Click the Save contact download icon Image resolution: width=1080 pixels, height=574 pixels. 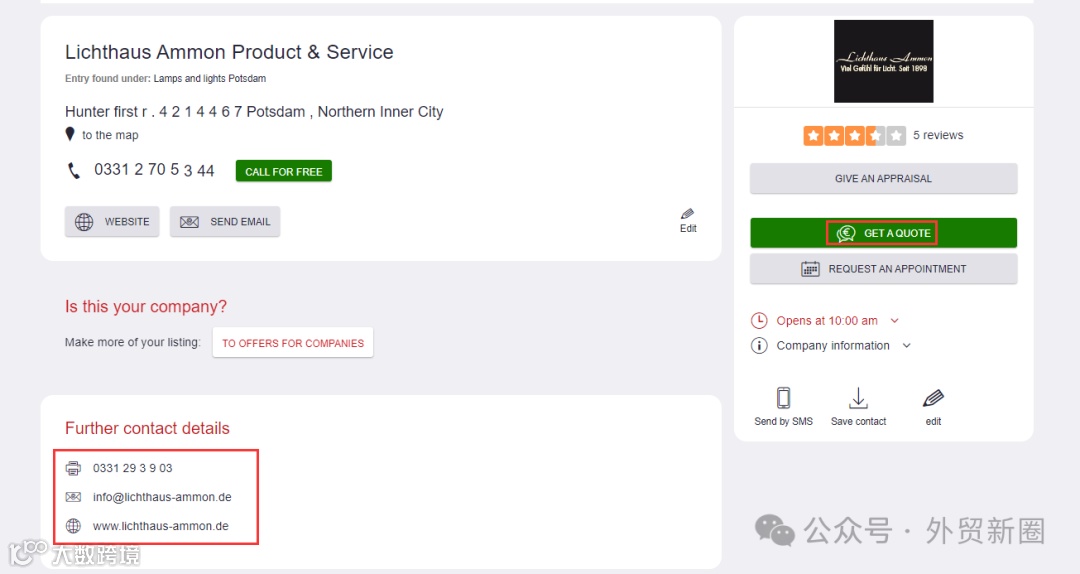pyautogui.click(x=858, y=398)
